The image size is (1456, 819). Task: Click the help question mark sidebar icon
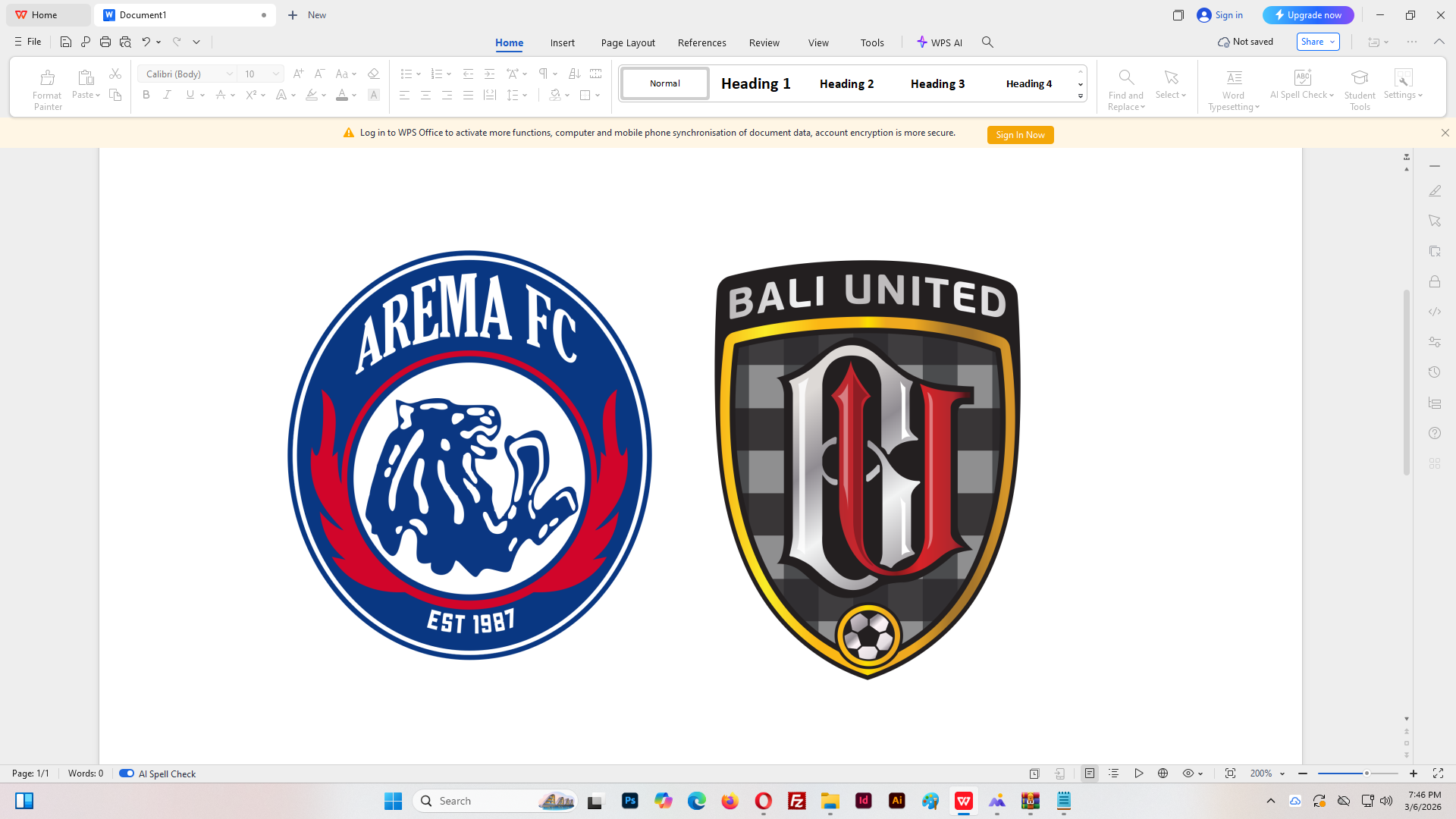tap(1435, 433)
